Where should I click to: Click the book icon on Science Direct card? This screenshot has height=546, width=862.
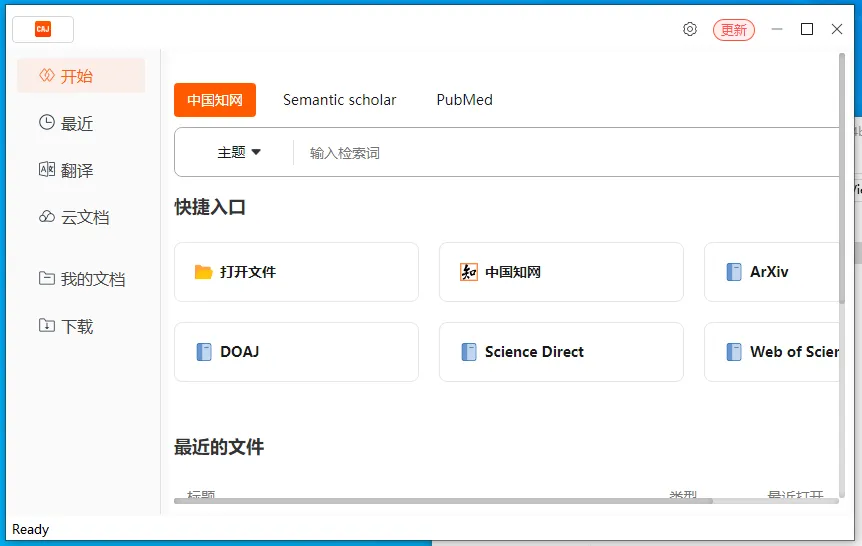[469, 352]
